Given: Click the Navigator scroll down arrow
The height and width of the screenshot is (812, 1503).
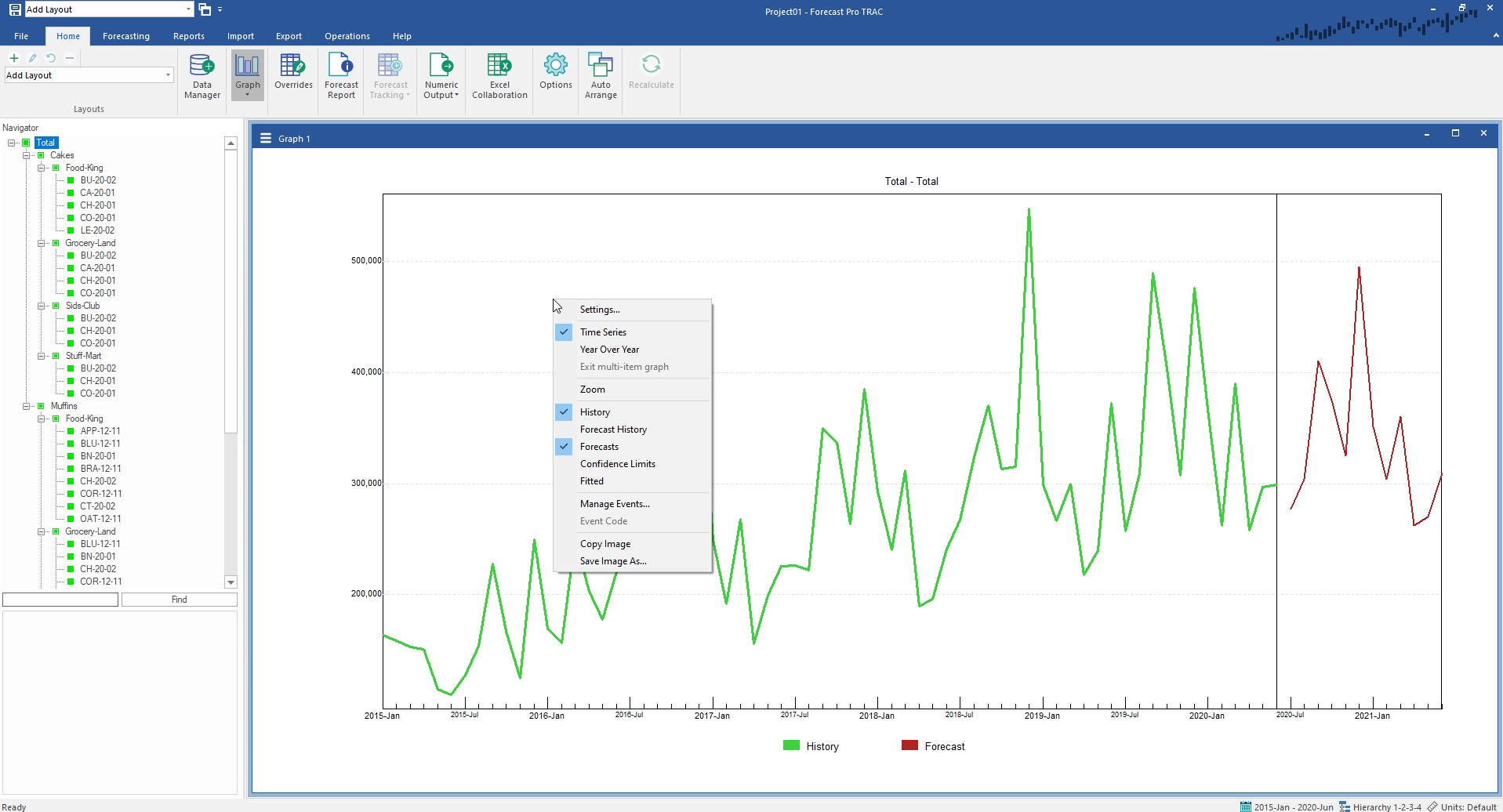Looking at the screenshot, I should pos(231,582).
